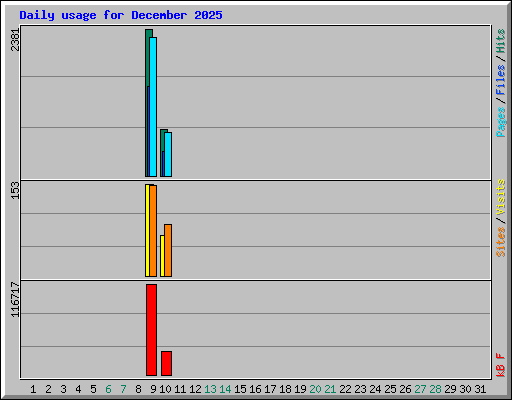This screenshot has width=512, height=400.
Task: Click the orange 'Sites' legend label
Action: click(x=500, y=242)
